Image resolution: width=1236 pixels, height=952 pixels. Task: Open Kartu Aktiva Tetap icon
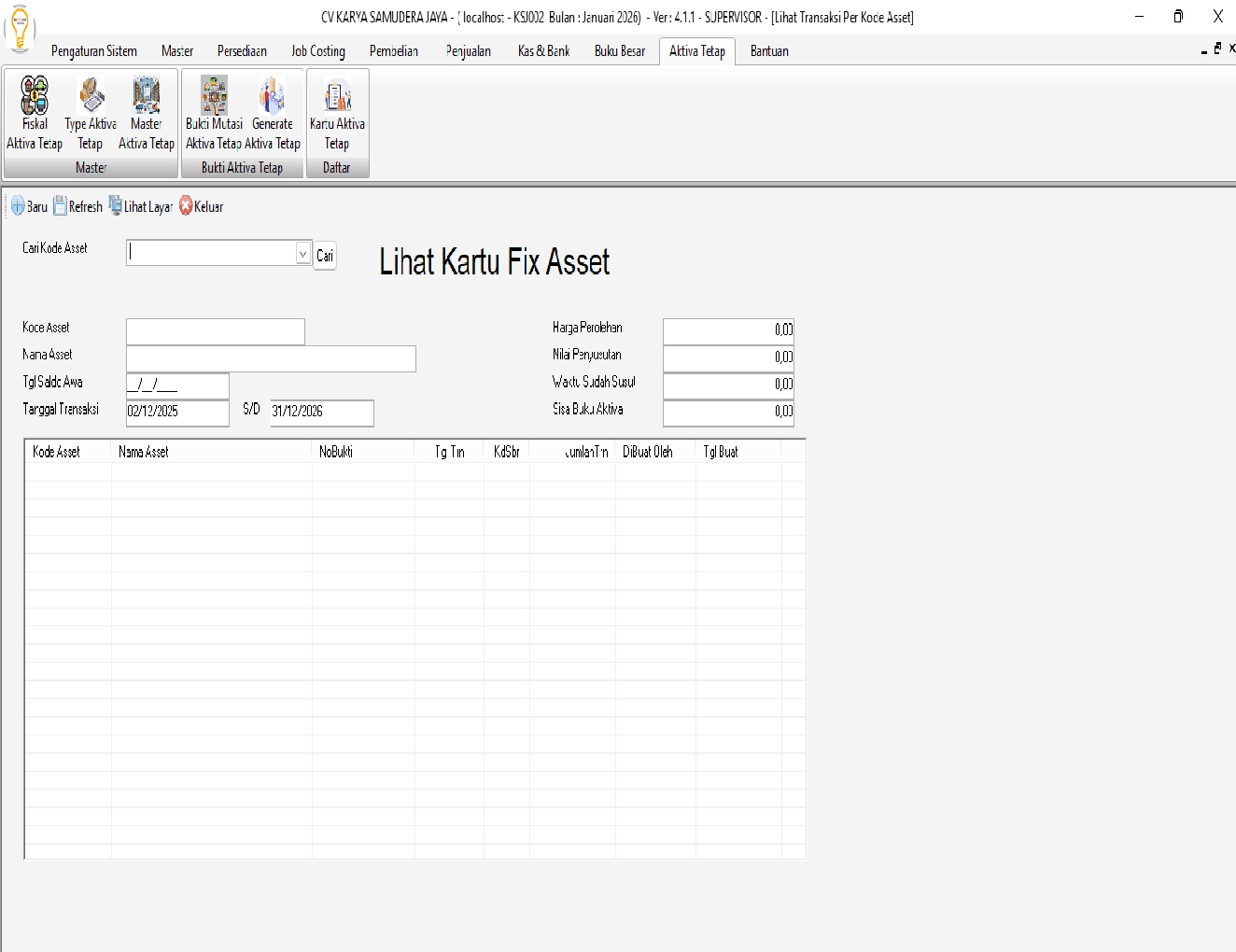[337, 114]
